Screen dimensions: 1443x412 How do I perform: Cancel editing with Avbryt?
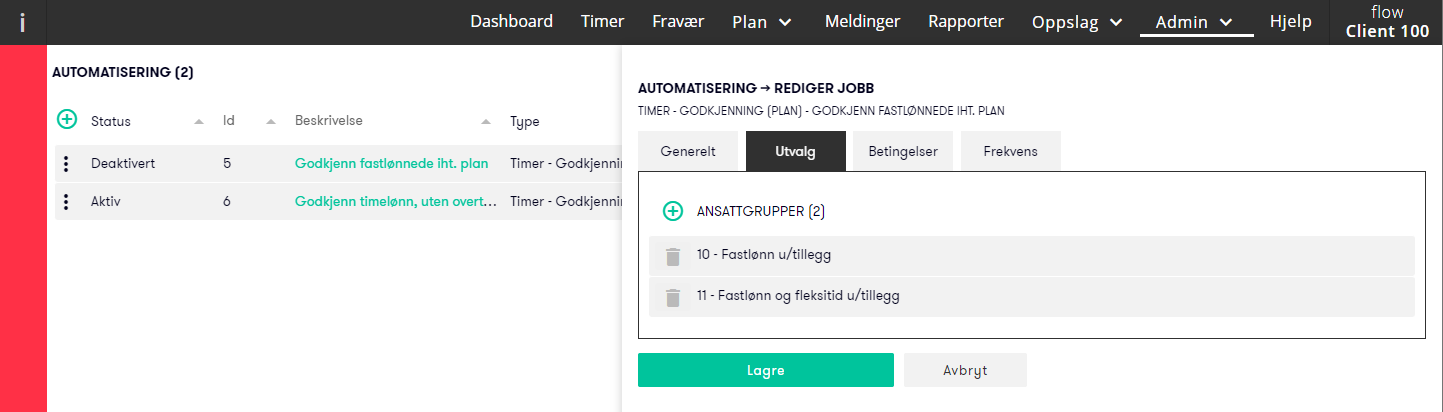point(965,370)
